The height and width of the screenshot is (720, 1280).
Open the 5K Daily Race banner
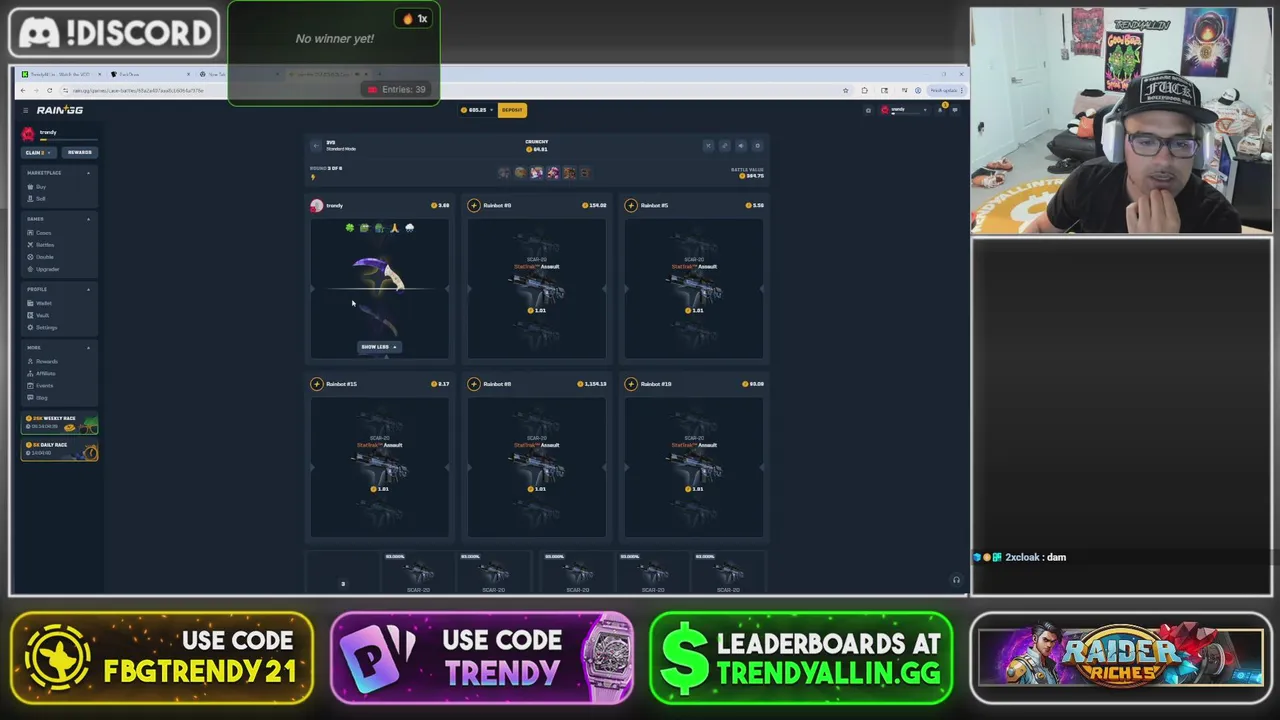[61, 451]
